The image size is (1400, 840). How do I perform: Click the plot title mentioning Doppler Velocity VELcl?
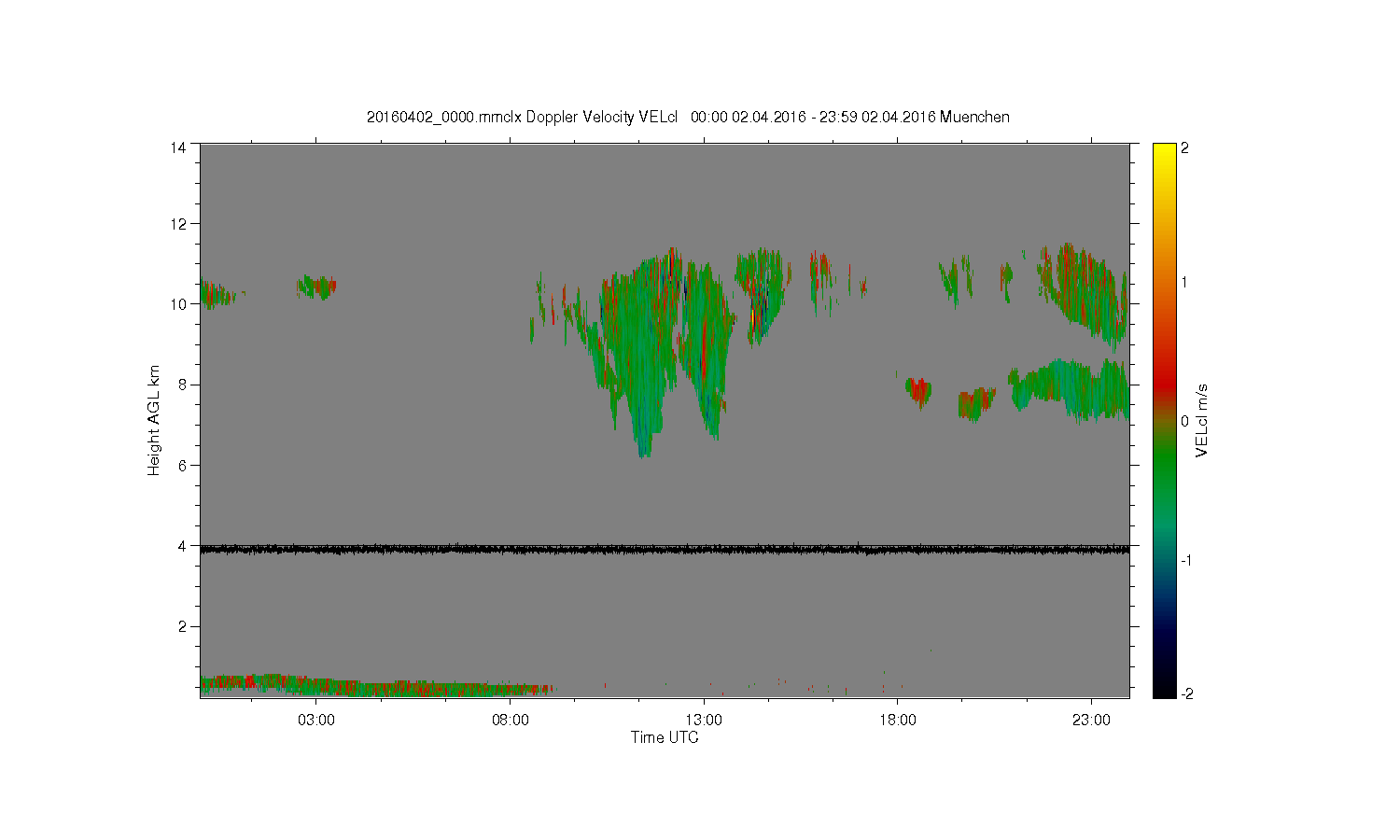pos(688,117)
